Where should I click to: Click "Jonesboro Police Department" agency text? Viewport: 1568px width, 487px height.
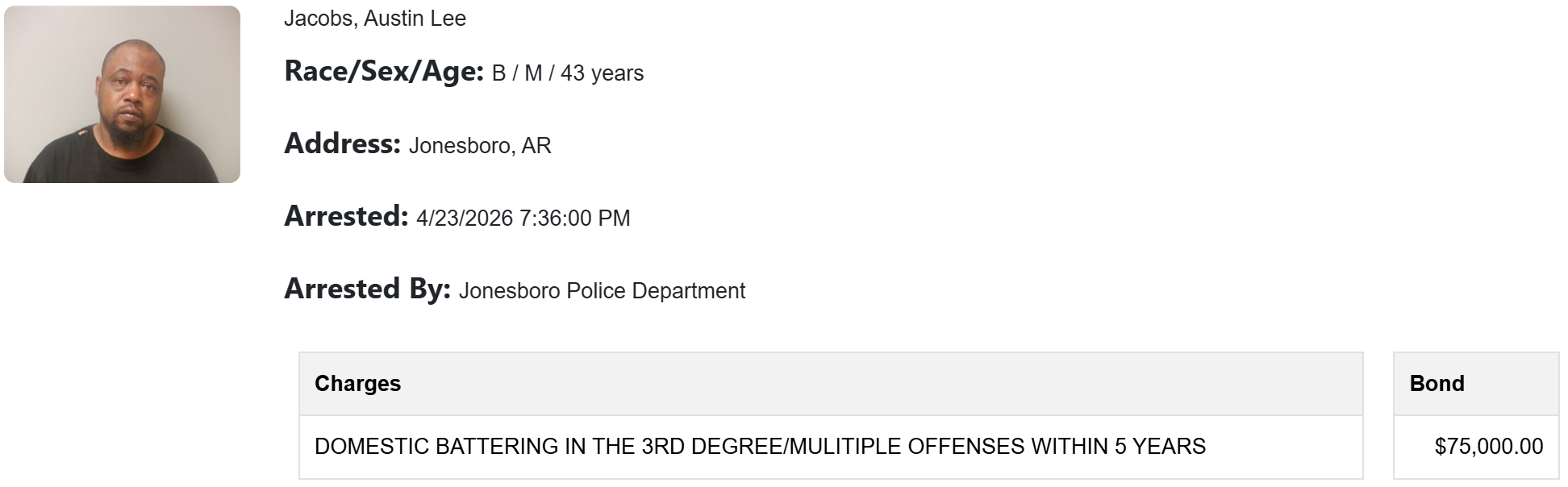pos(602,291)
